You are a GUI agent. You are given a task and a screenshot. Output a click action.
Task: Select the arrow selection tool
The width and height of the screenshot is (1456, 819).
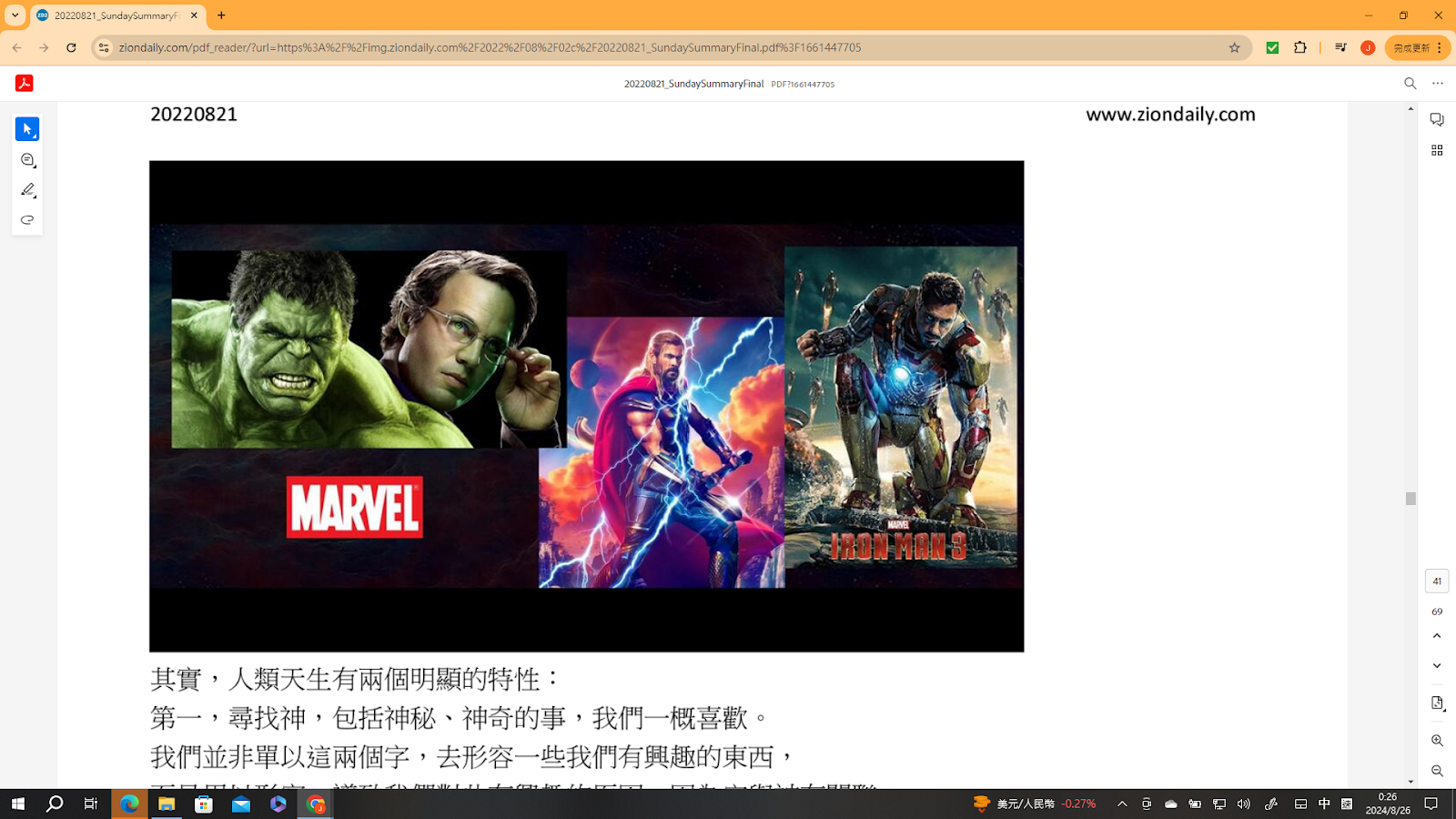27,129
